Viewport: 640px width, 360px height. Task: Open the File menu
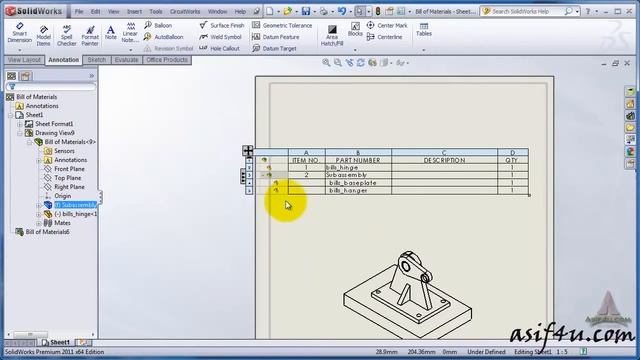(x=79, y=11)
